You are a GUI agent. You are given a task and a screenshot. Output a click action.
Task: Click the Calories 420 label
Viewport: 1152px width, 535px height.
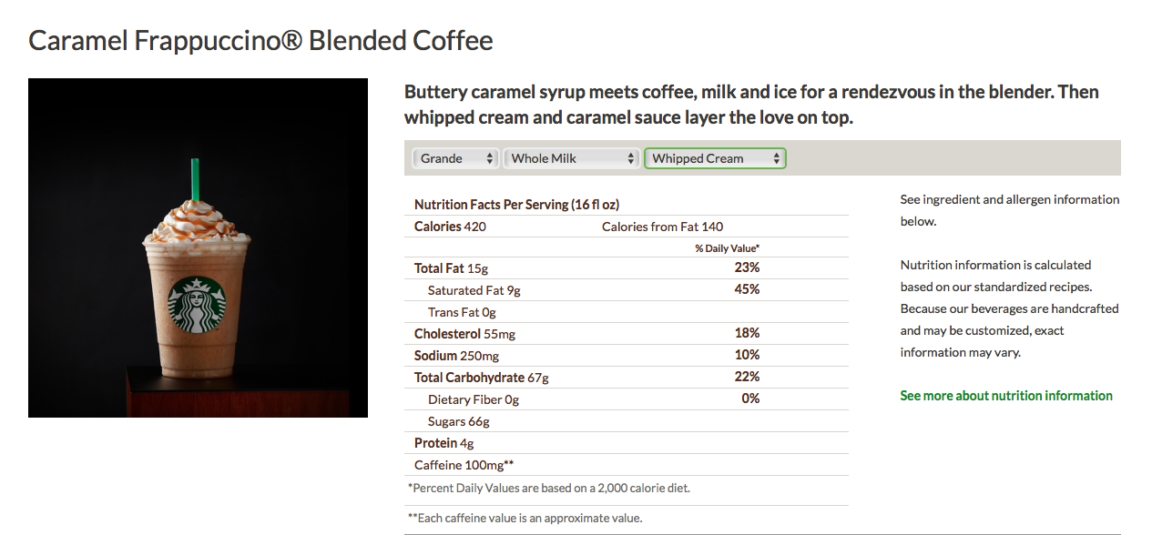pos(450,227)
